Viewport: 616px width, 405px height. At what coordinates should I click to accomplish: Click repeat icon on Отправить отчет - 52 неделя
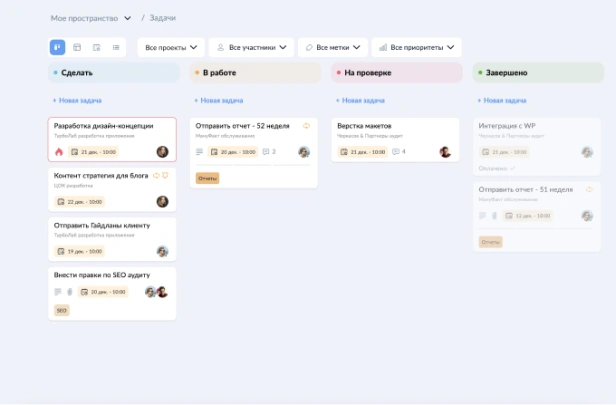click(306, 126)
